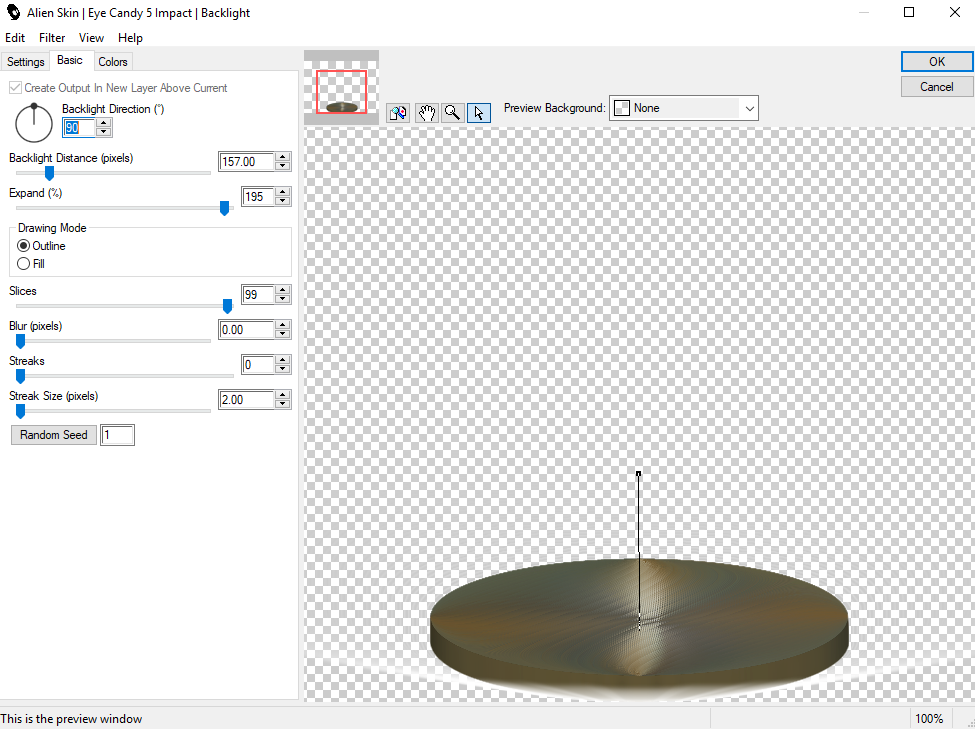Screen dimensions: 975x729
Task: Increase Backlight Distance with up arrow
Action: 283,157
